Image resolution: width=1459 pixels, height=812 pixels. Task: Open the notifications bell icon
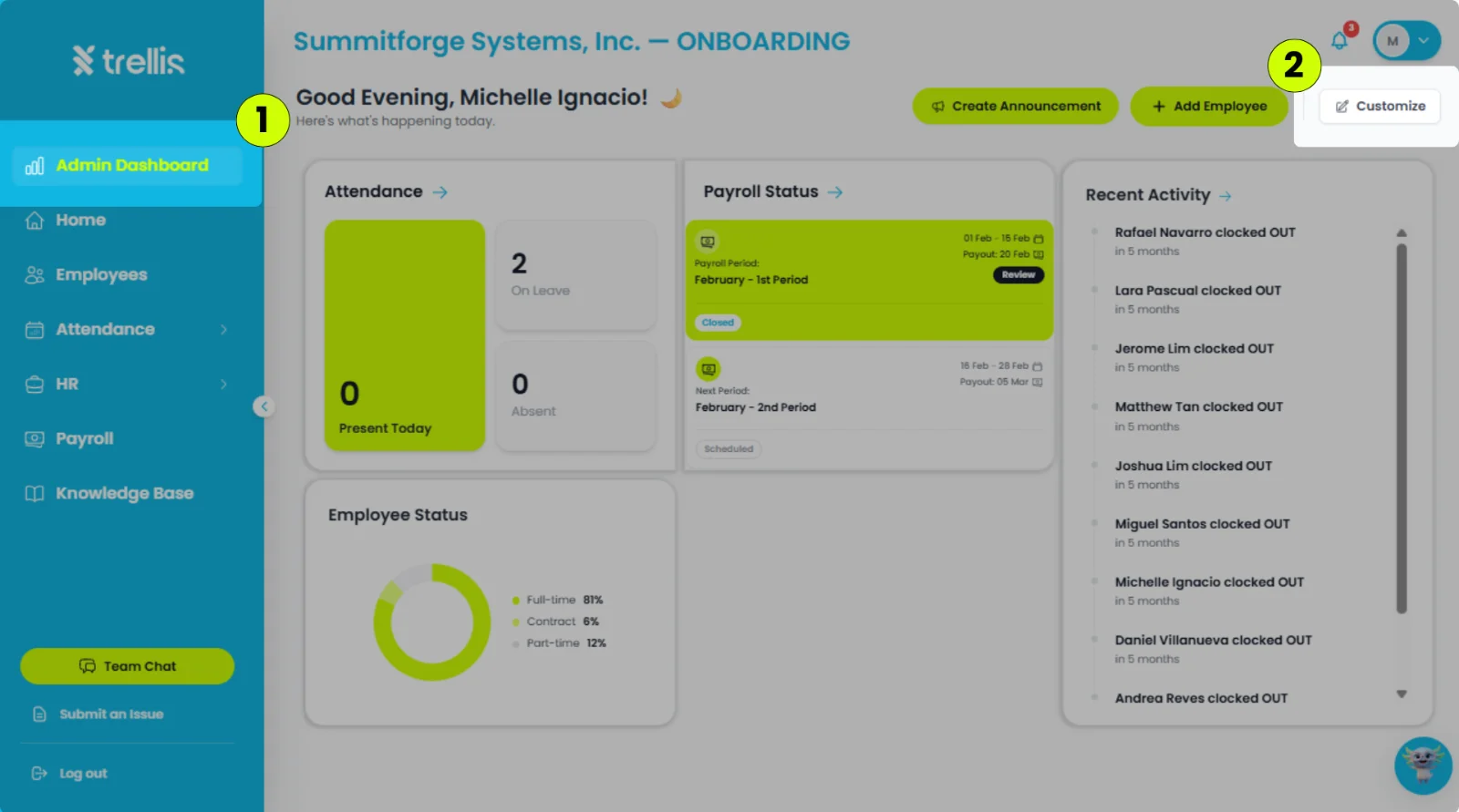tap(1340, 40)
